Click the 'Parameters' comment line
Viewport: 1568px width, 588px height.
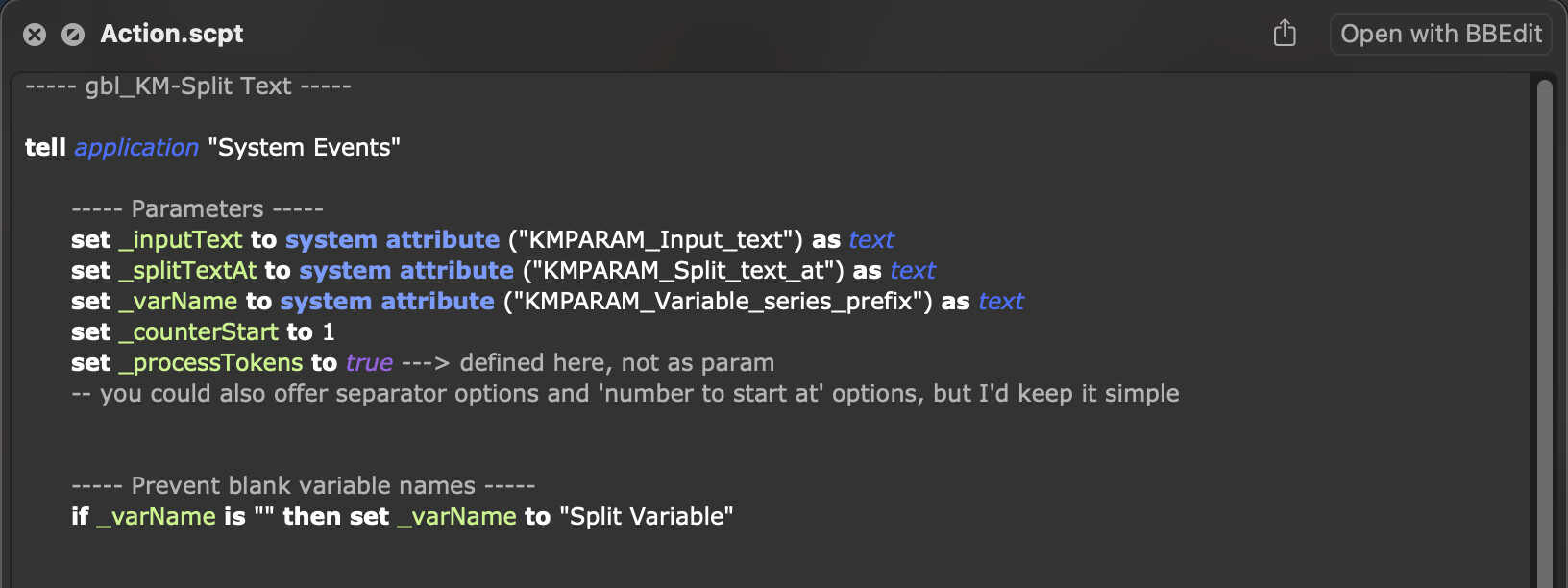tap(197, 209)
